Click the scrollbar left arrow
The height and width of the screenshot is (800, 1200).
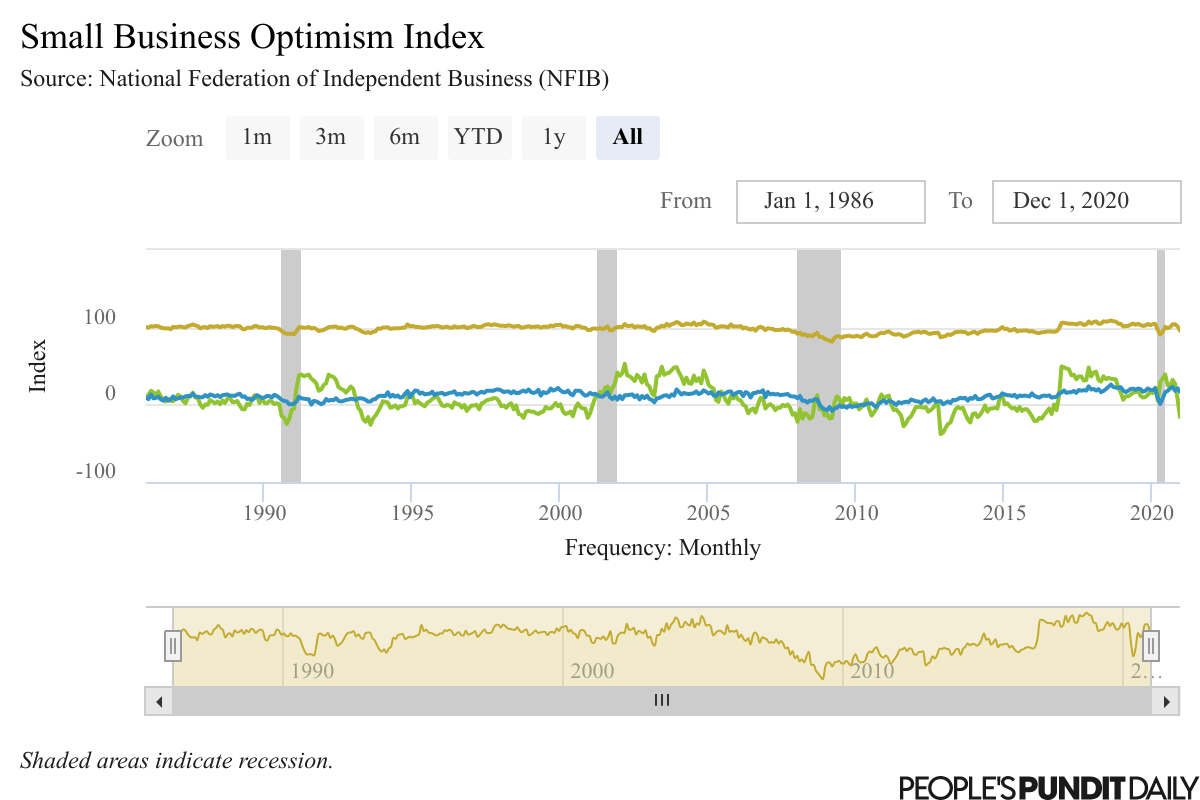[x=159, y=701]
